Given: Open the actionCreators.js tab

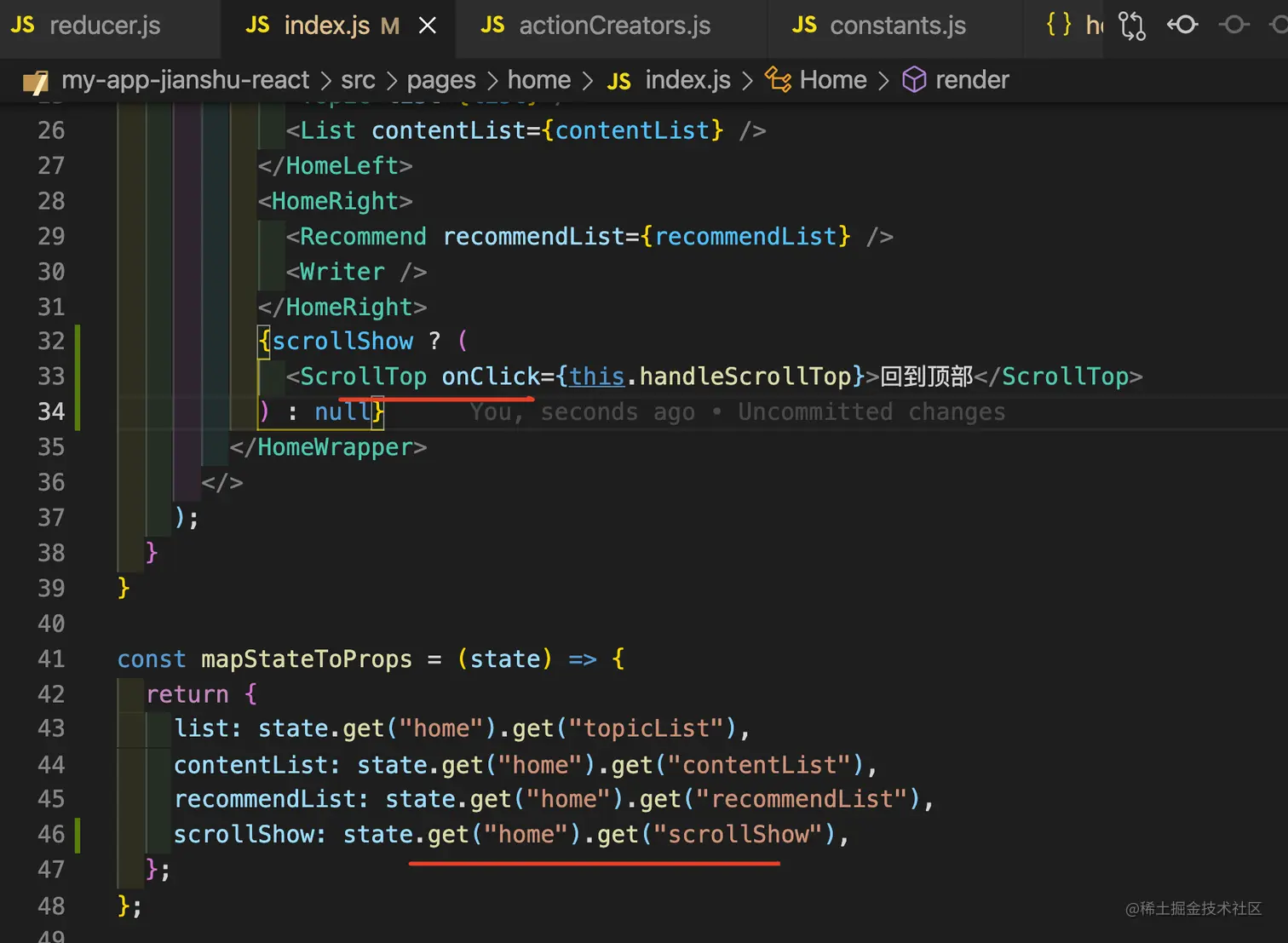Looking at the screenshot, I should tap(614, 26).
